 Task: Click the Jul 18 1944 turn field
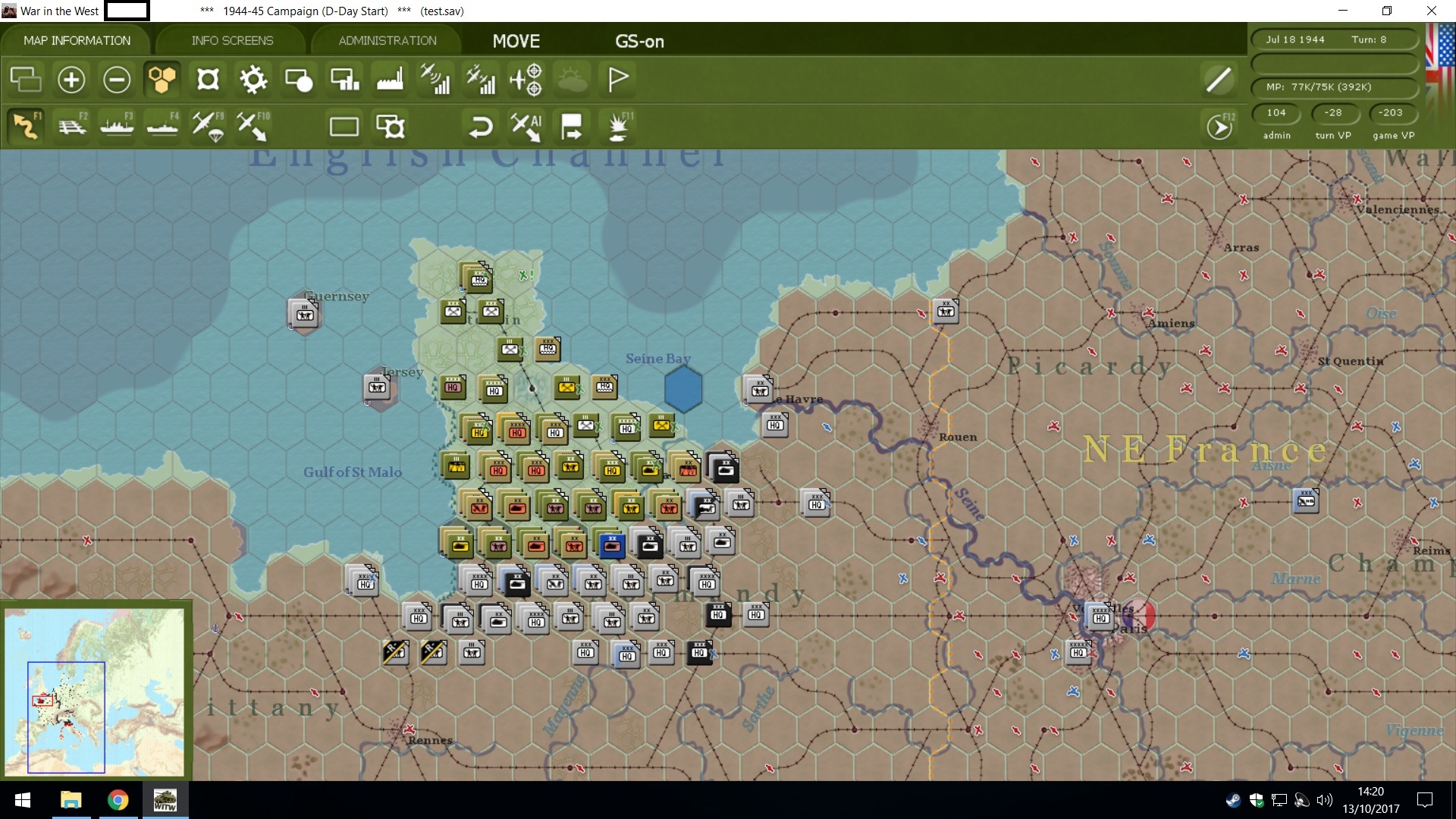pyautogui.click(x=1334, y=39)
